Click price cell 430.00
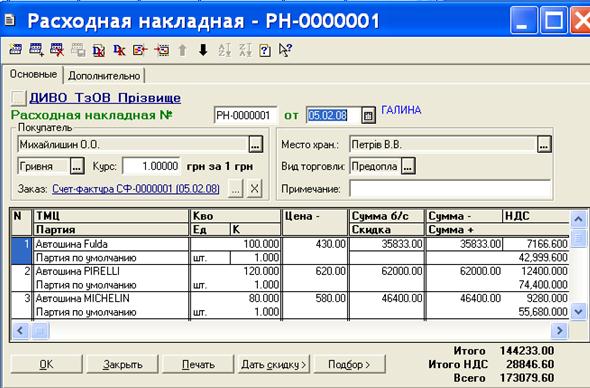590x388 pixels. pos(315,244)
